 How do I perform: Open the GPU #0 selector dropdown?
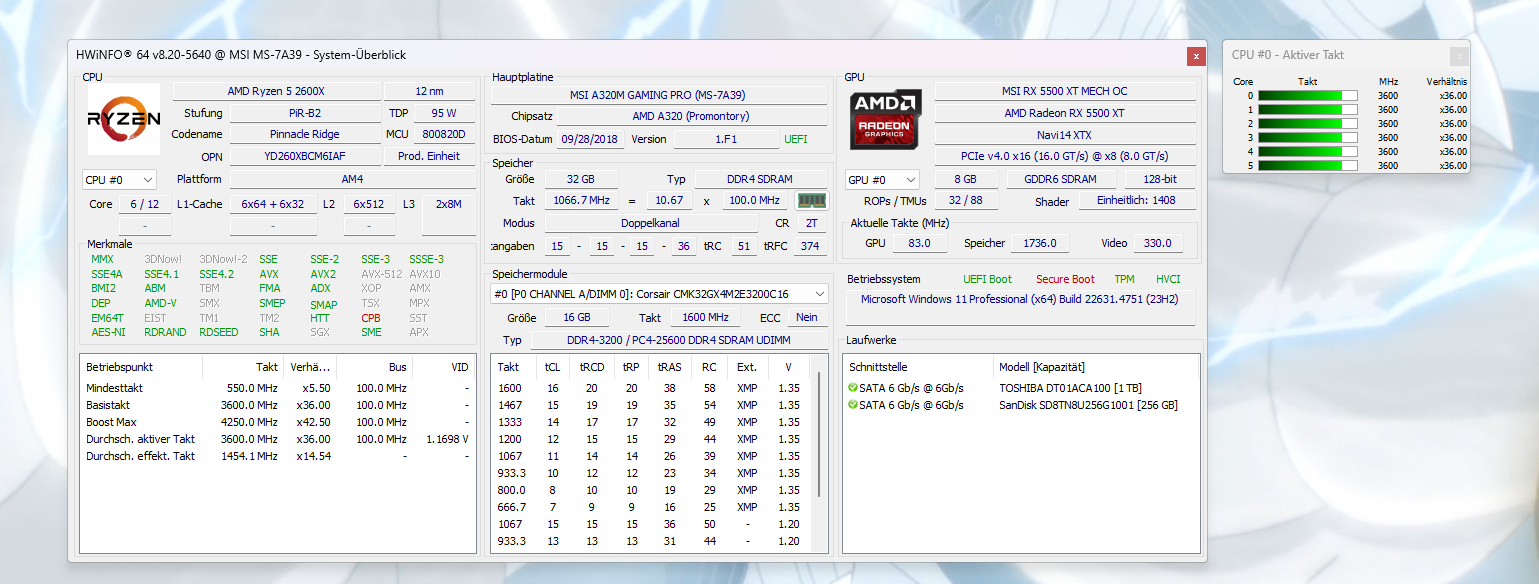coord(882,180)
